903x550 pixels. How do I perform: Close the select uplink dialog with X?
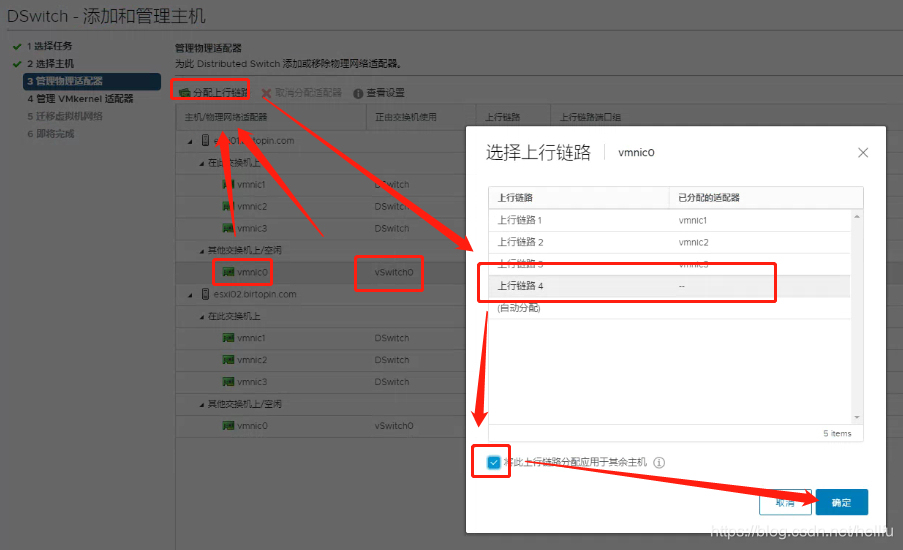pyautogui.click(x=863, y=153)
